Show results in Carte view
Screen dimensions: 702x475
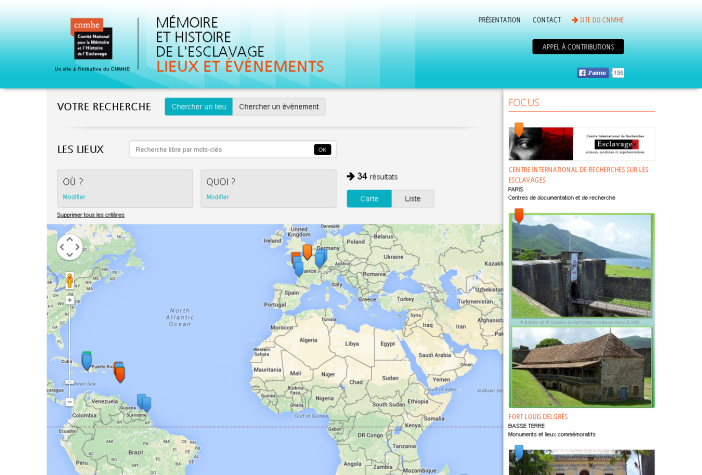(x=369, y=199)
